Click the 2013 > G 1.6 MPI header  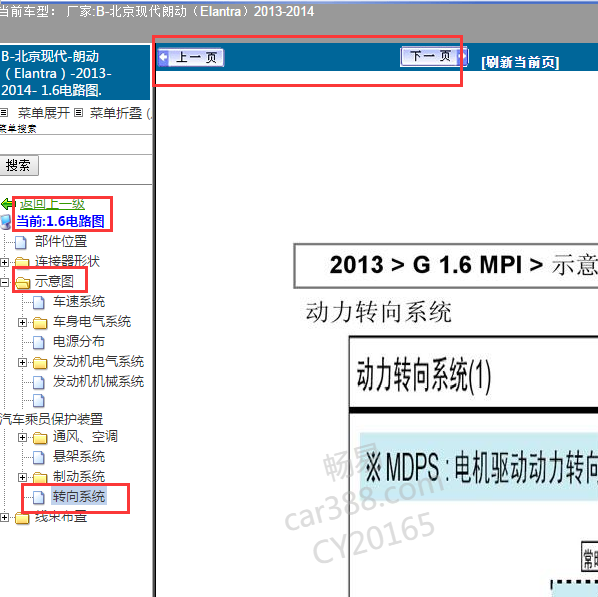click(446, 266)
